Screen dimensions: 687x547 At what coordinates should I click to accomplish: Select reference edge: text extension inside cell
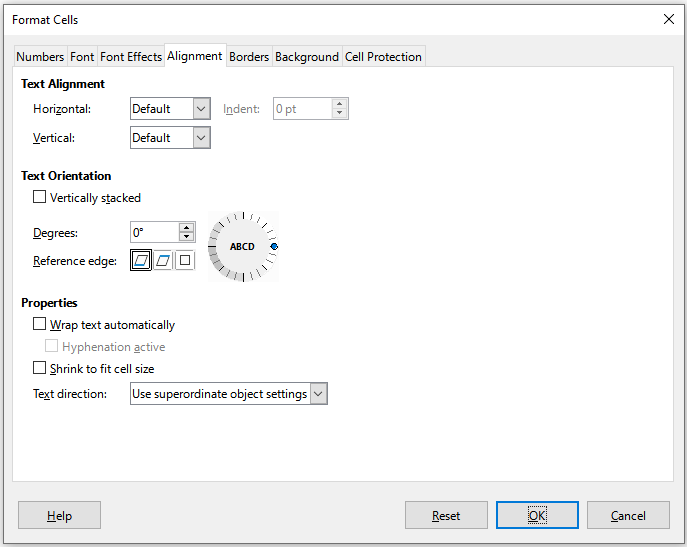coord(185,260)
